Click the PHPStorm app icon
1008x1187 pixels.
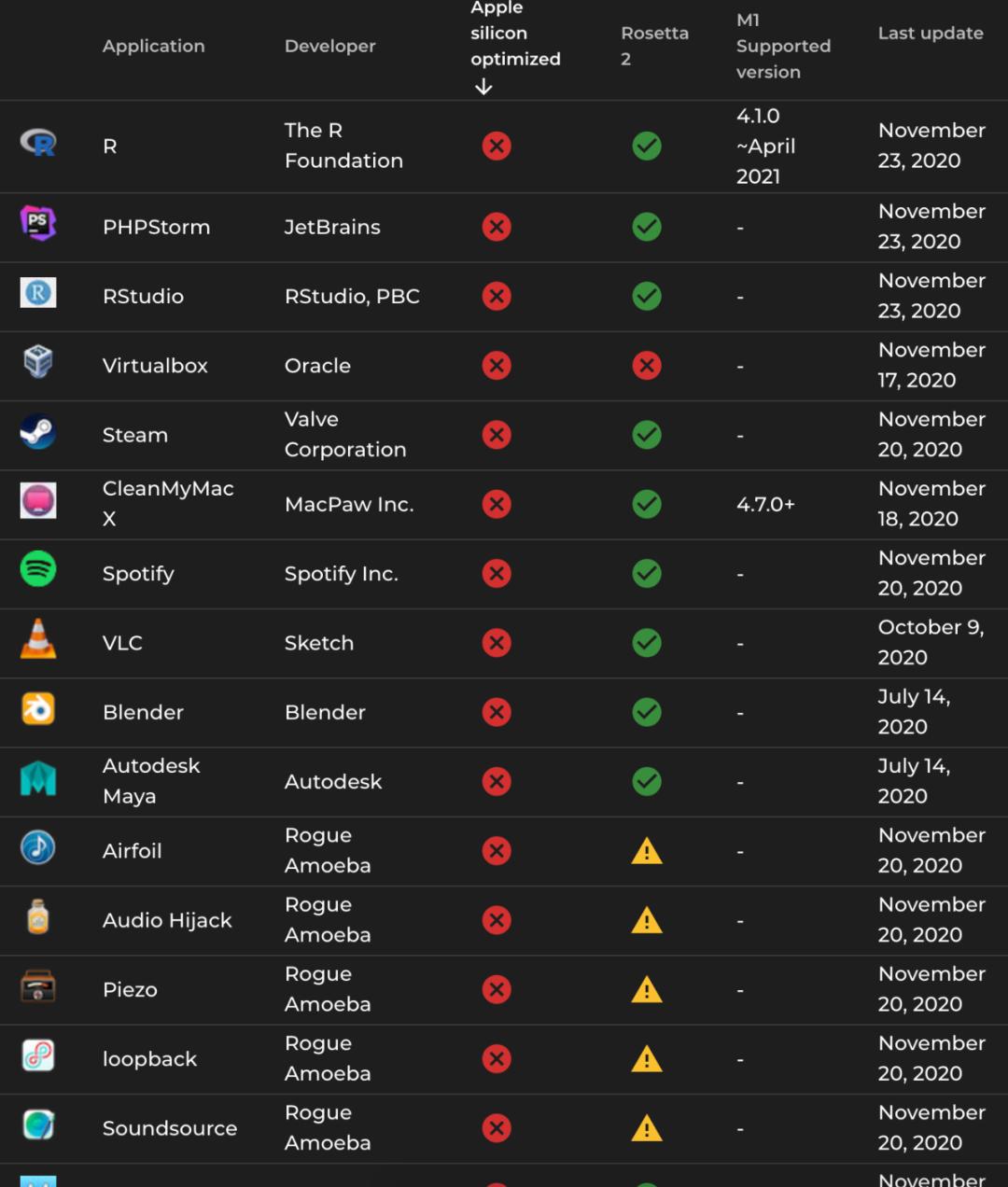point(38,223)
